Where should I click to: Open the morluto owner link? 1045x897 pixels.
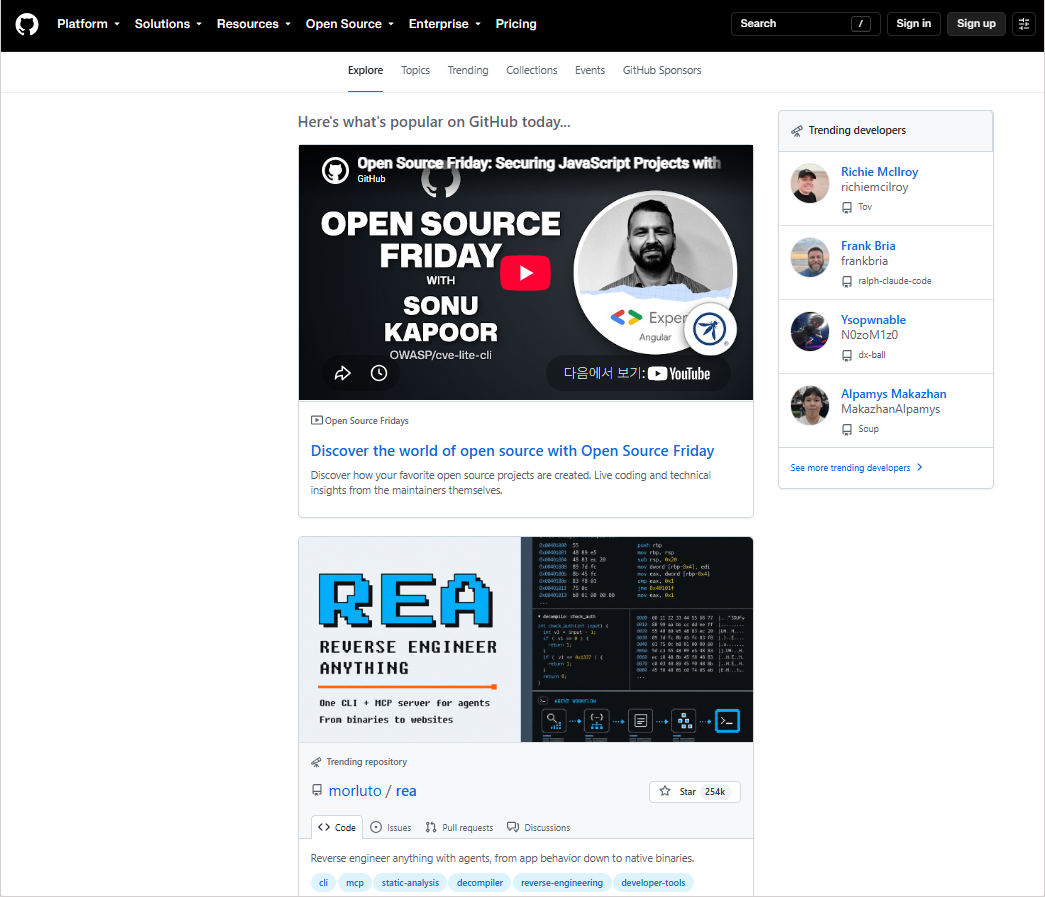pyautogui.click(x=355, y=791)
